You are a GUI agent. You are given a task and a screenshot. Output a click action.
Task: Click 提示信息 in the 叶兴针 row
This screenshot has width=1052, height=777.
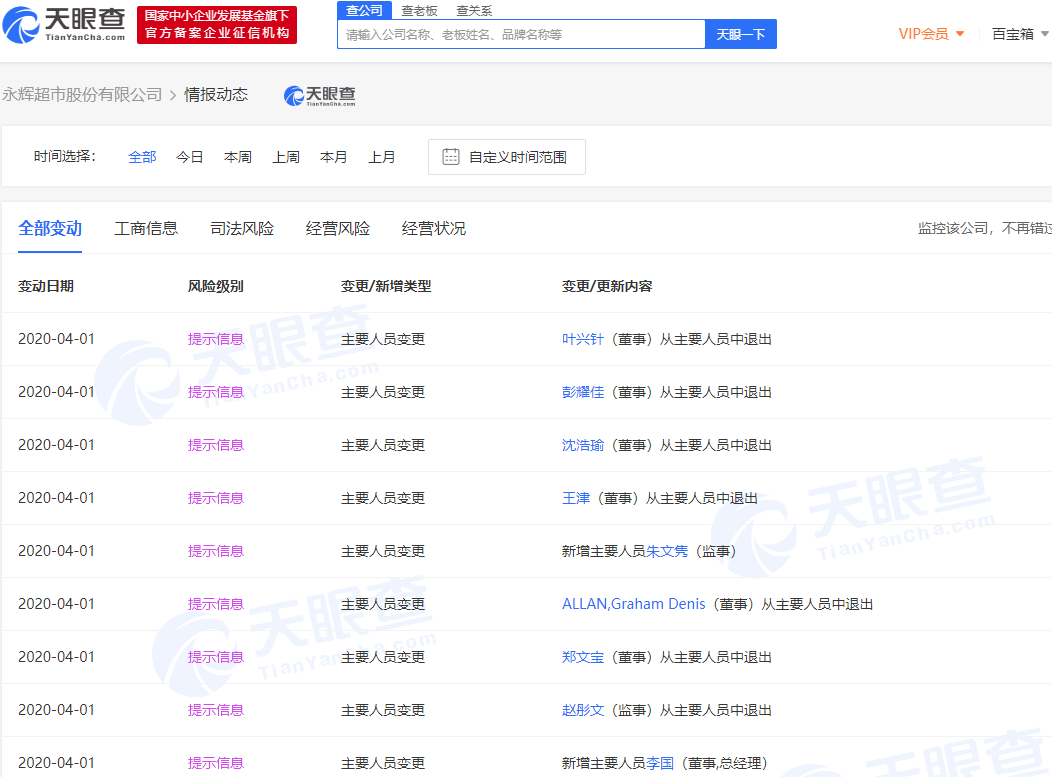coord(215,339)
